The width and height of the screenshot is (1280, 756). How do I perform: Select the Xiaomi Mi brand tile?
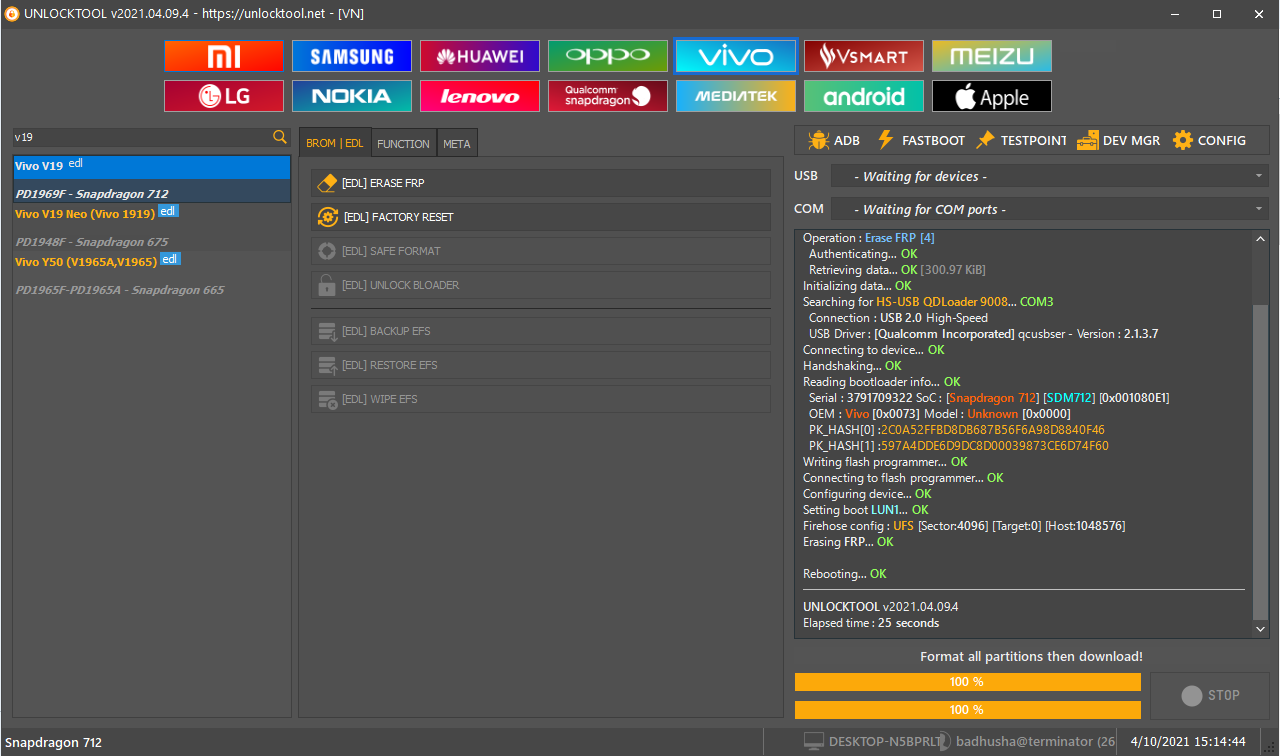point(224,56)
